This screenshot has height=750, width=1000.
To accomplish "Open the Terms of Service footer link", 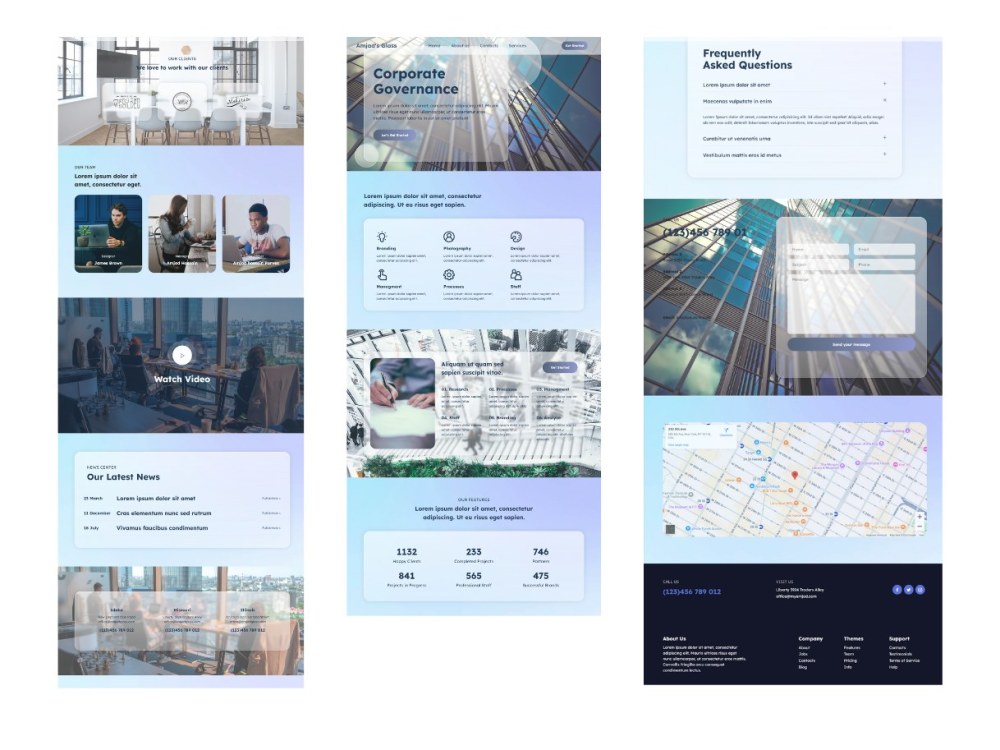I will [904, 660].
